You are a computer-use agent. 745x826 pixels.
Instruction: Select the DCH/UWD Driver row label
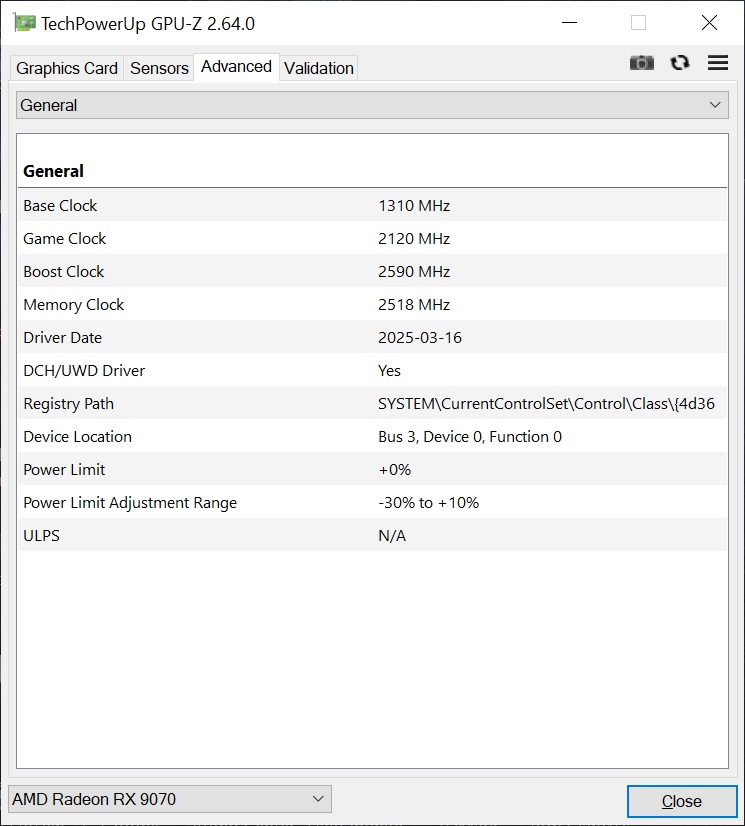point(84,371)
